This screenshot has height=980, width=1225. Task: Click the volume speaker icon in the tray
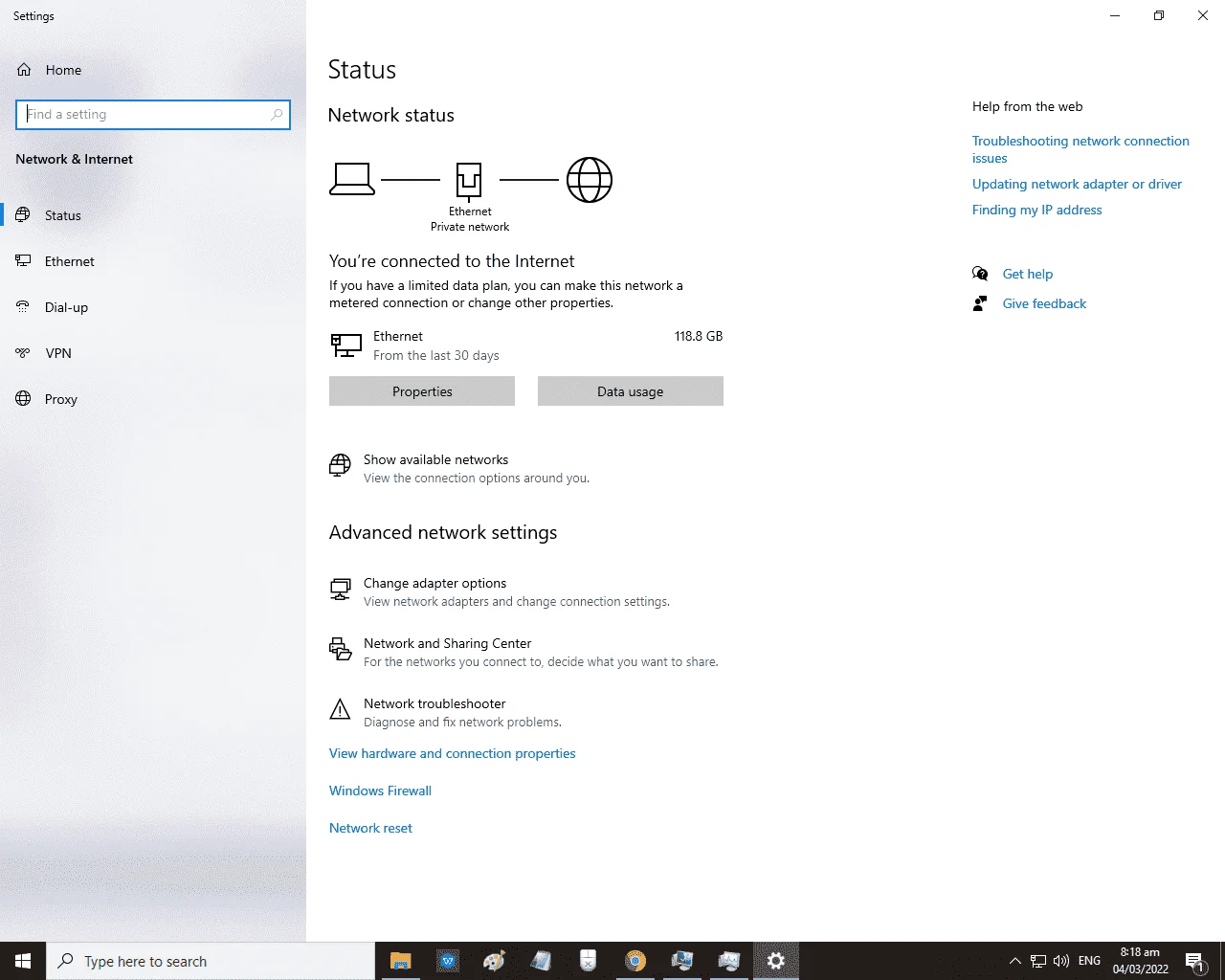pos(1061,961)
